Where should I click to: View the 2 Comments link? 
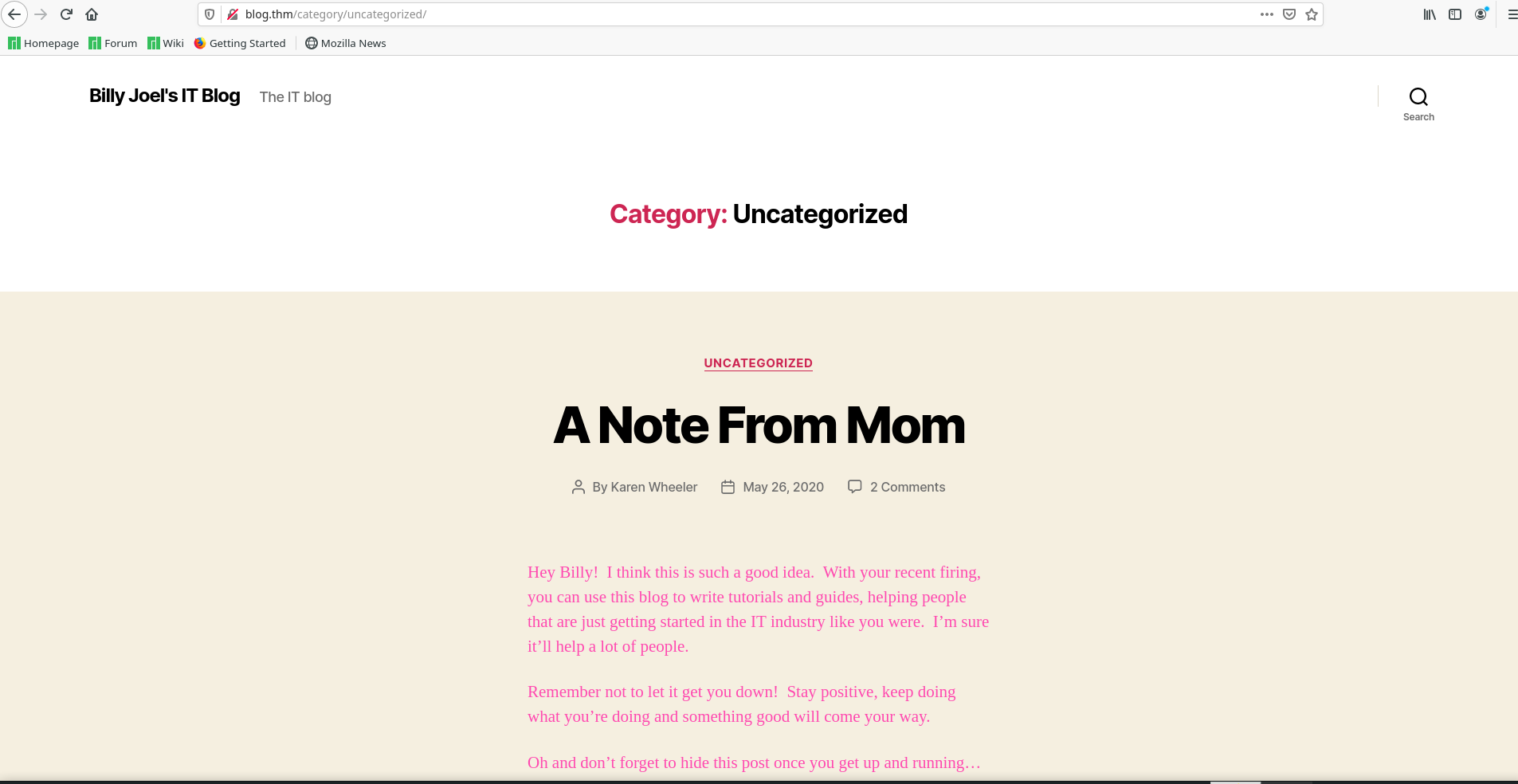(x=907, y=487)
